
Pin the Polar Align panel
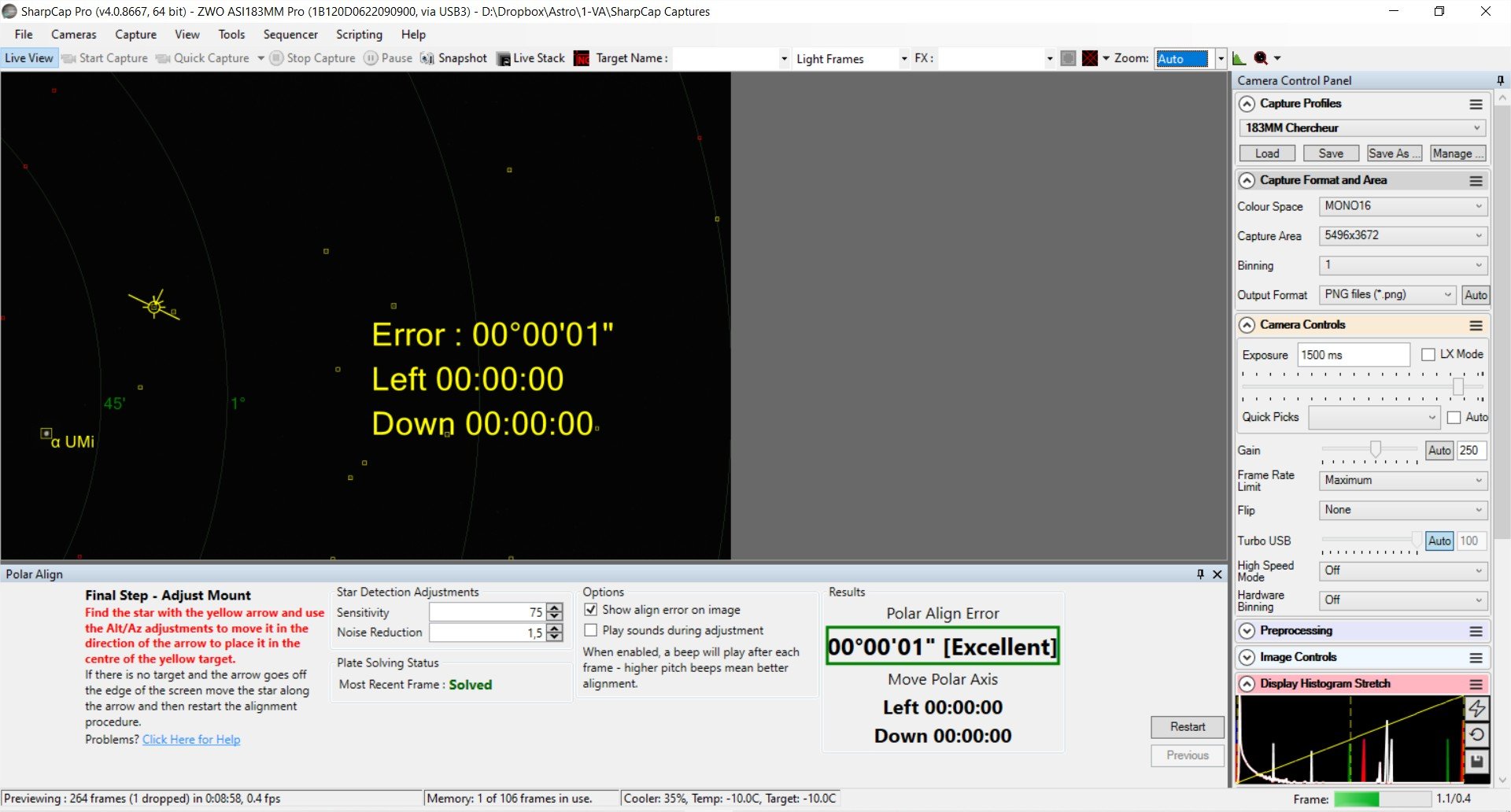coord(1200,574)
